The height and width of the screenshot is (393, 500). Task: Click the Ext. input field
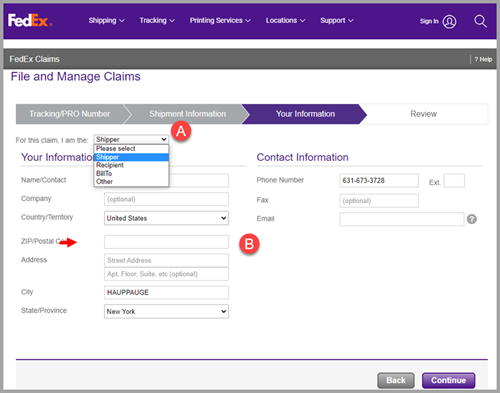click(x=454, y=181)
